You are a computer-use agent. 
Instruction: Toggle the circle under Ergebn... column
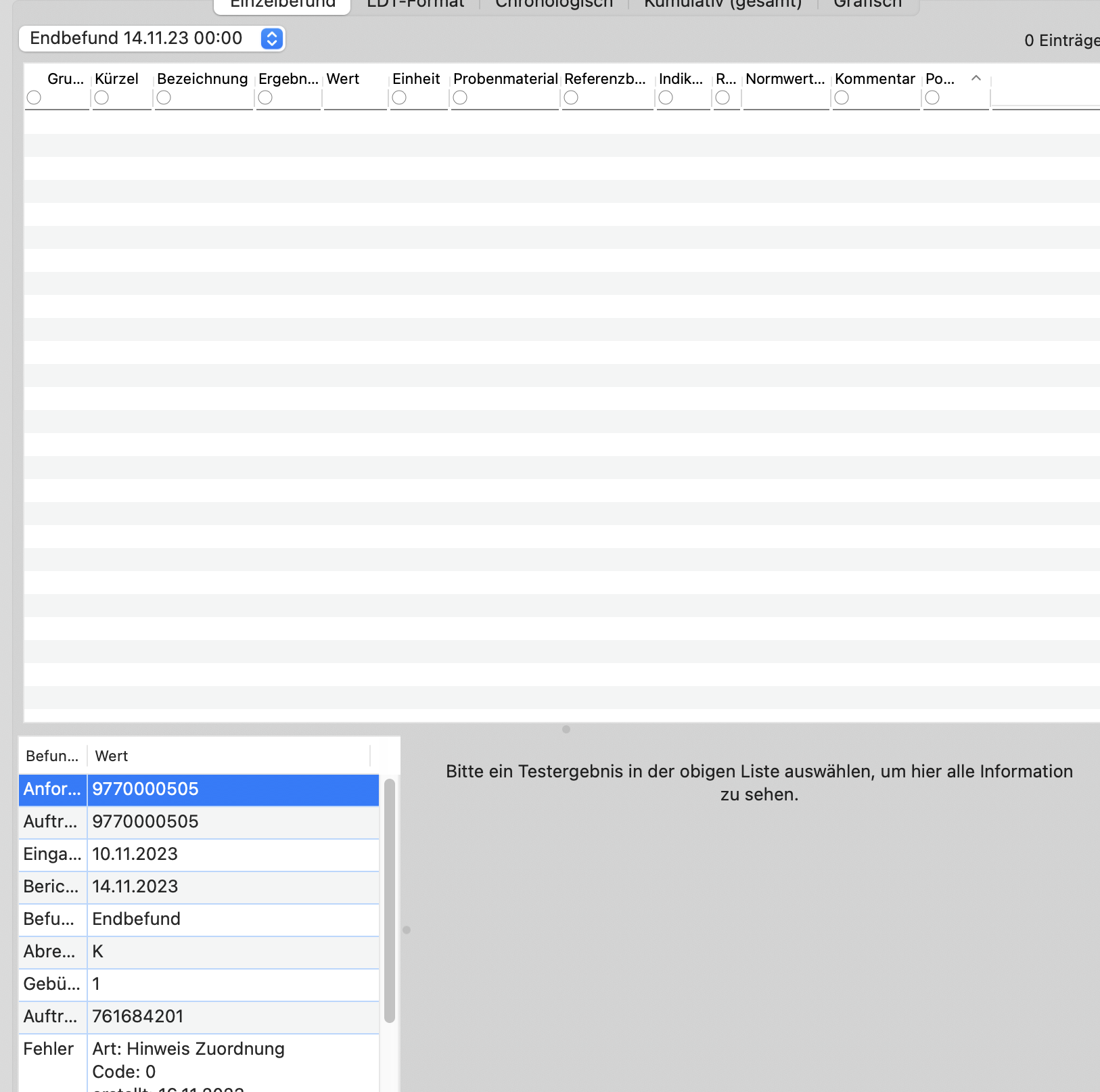coord(265,98)
